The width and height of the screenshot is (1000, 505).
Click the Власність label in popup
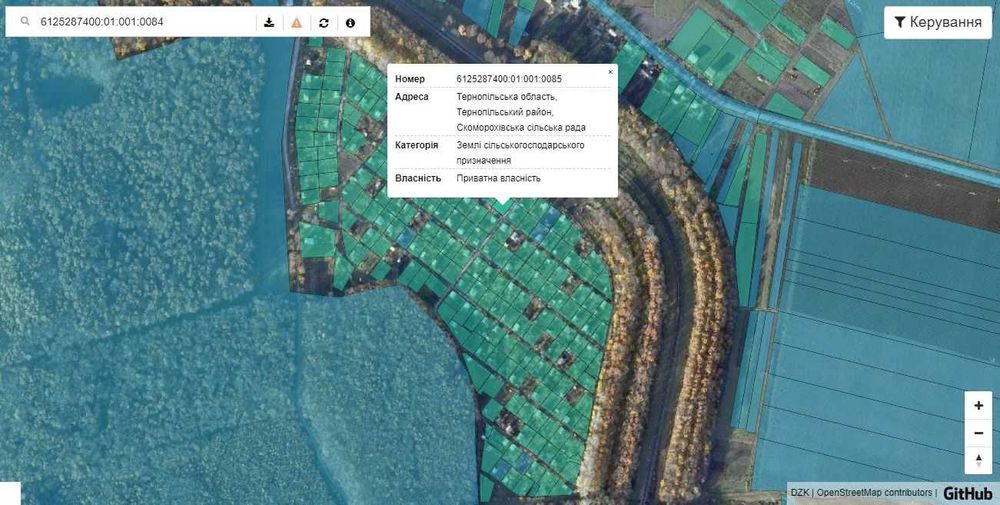(418, 179)
